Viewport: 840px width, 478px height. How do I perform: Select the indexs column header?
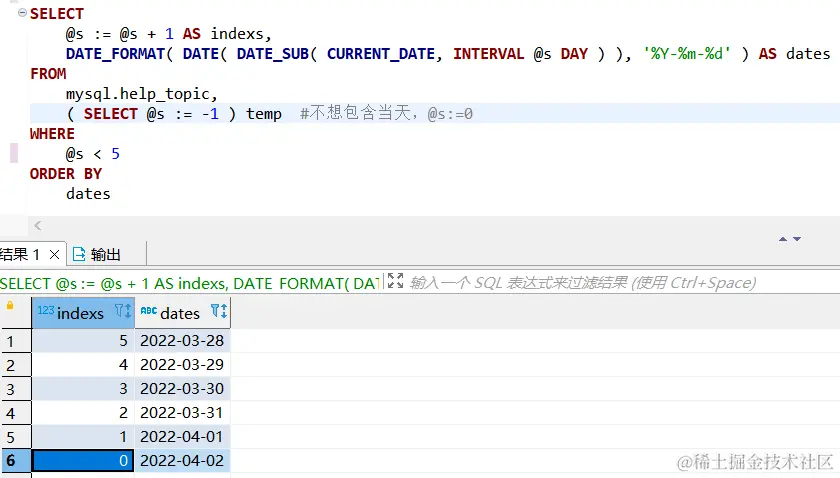tap(83, 312)
